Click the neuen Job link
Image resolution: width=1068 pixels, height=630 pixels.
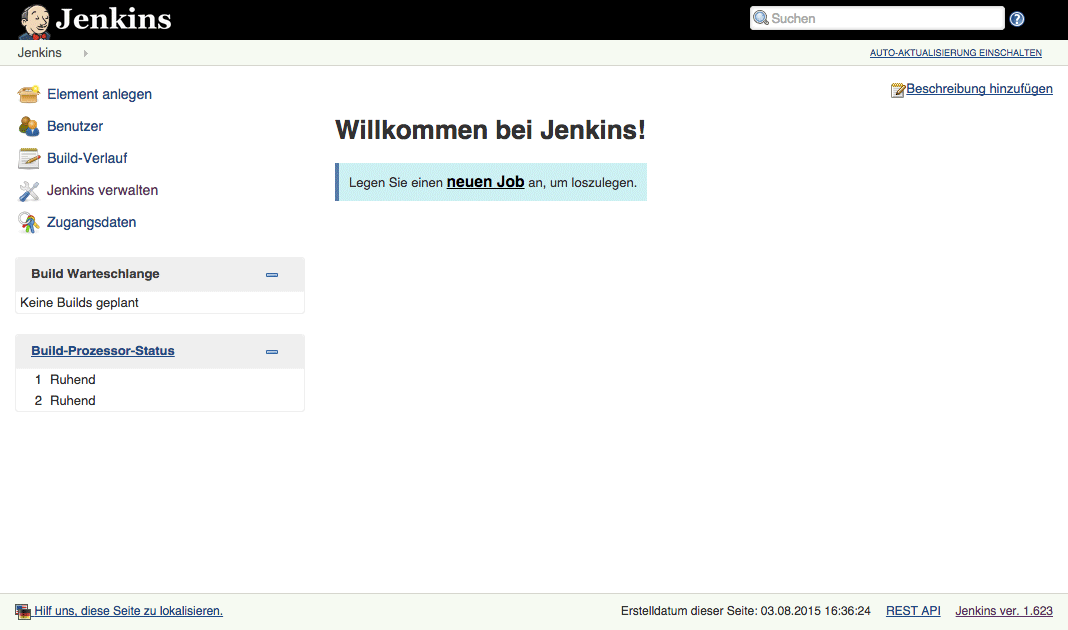click(x=486, y=182)
